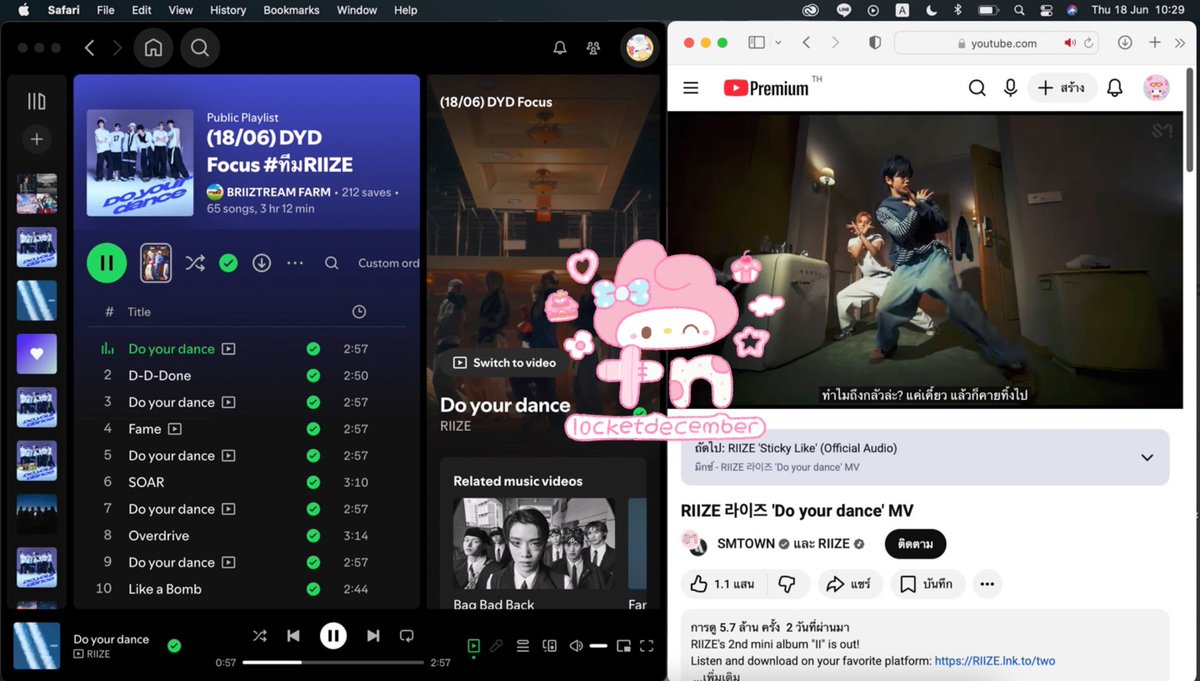1200x681 pixels.
Task: Click Switch to video button
Action: coord(505,362)
